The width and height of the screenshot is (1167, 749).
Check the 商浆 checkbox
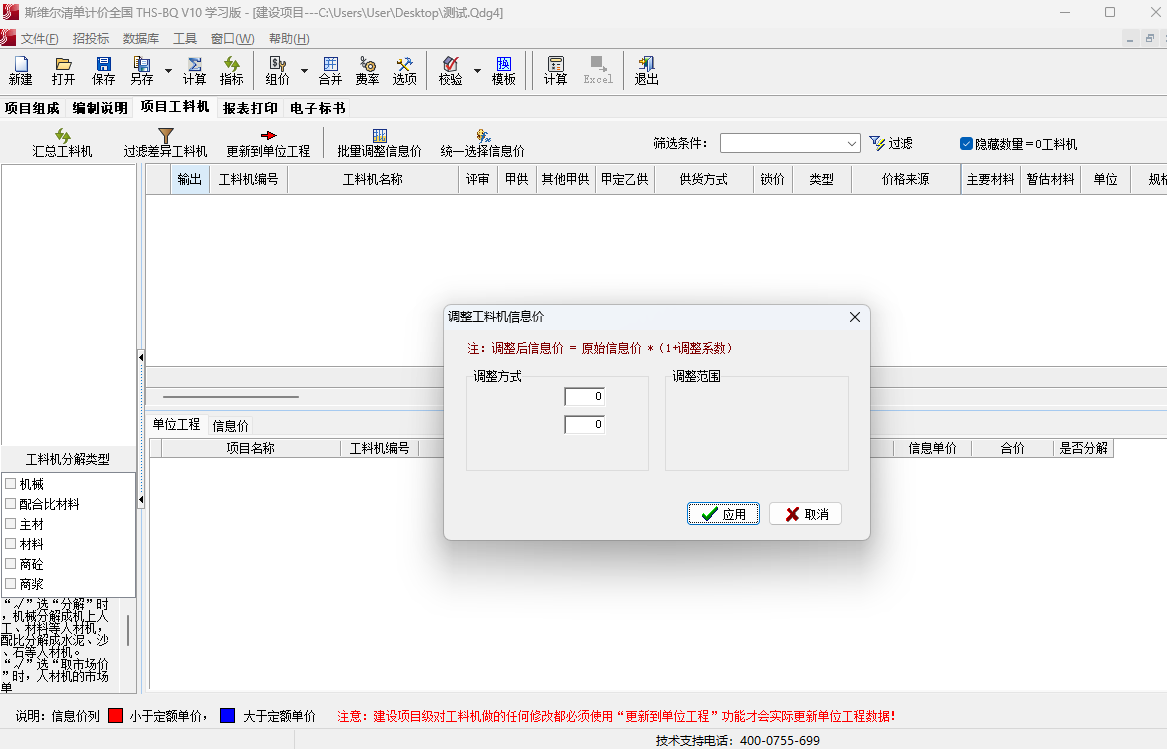tap(10, 584)
